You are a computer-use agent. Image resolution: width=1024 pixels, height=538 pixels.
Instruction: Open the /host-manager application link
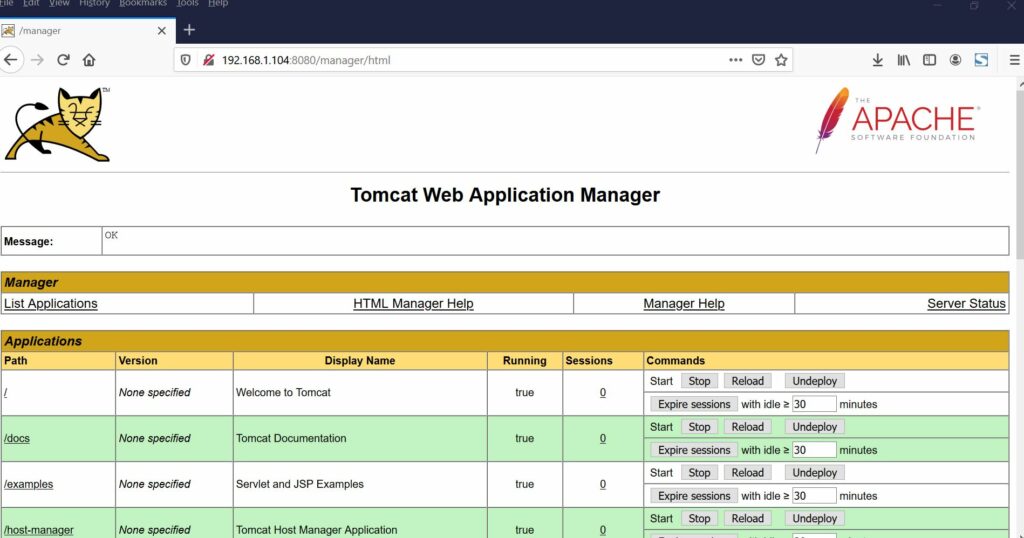point(39,530)
